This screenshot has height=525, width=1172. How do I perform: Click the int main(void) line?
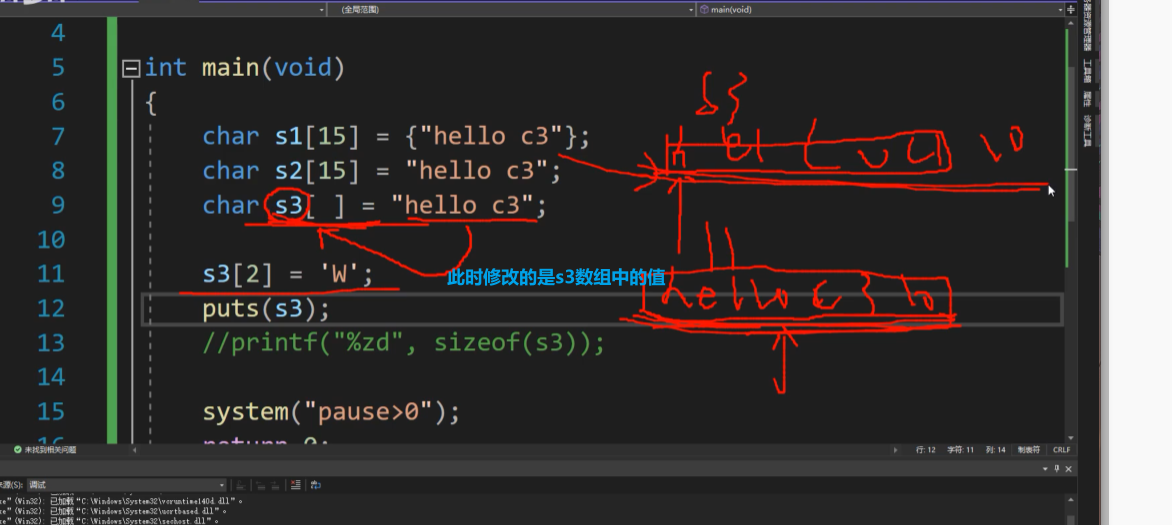coord(244,69)
